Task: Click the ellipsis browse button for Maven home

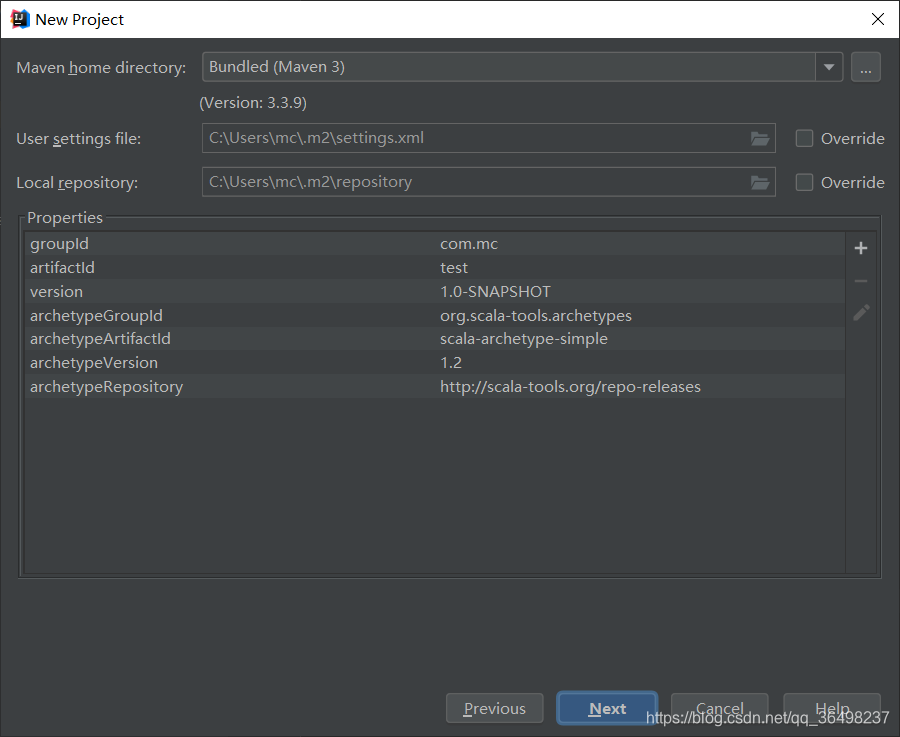Action: [866, 67]
